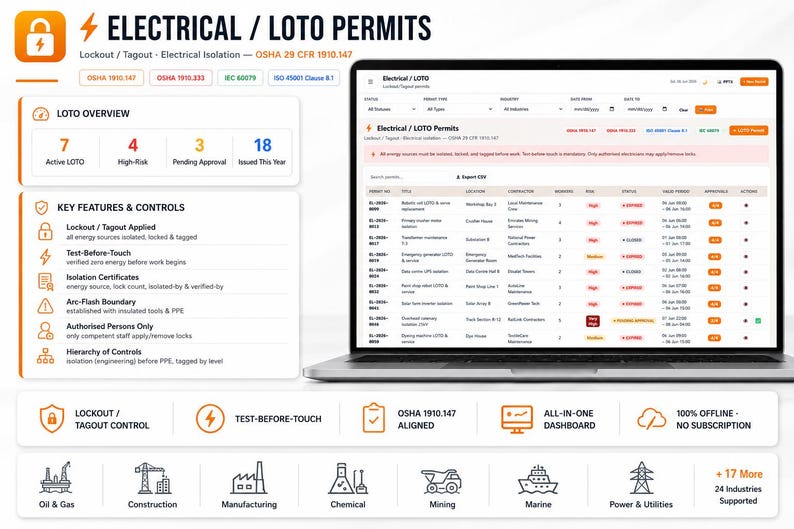
Task: Sort by the Contractor column header
Action: point(521,191)
